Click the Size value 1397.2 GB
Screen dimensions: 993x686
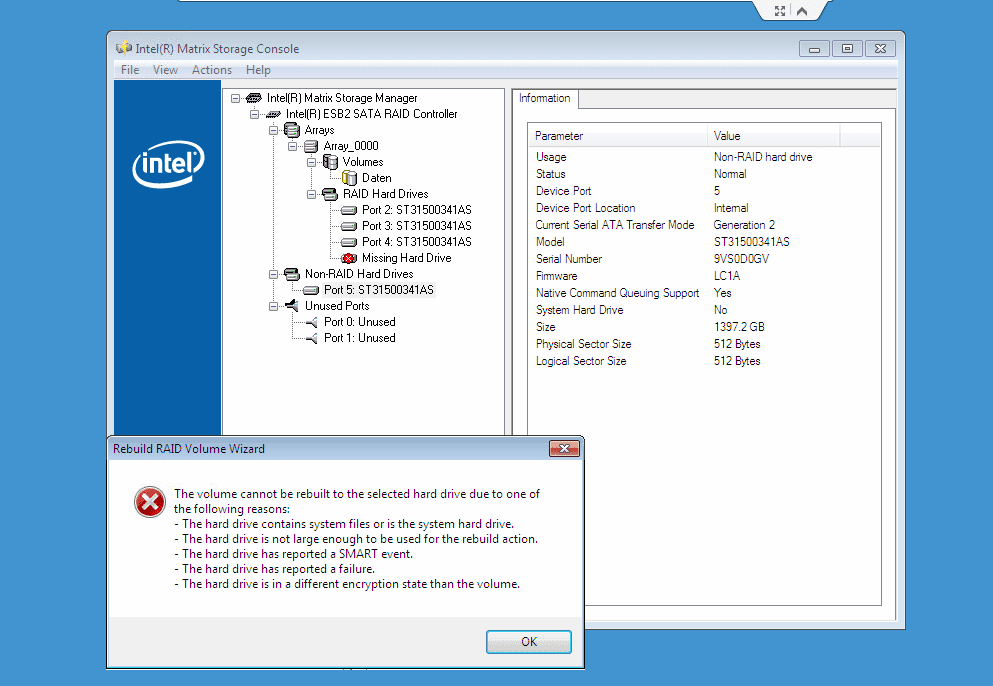tap(739, 327)
